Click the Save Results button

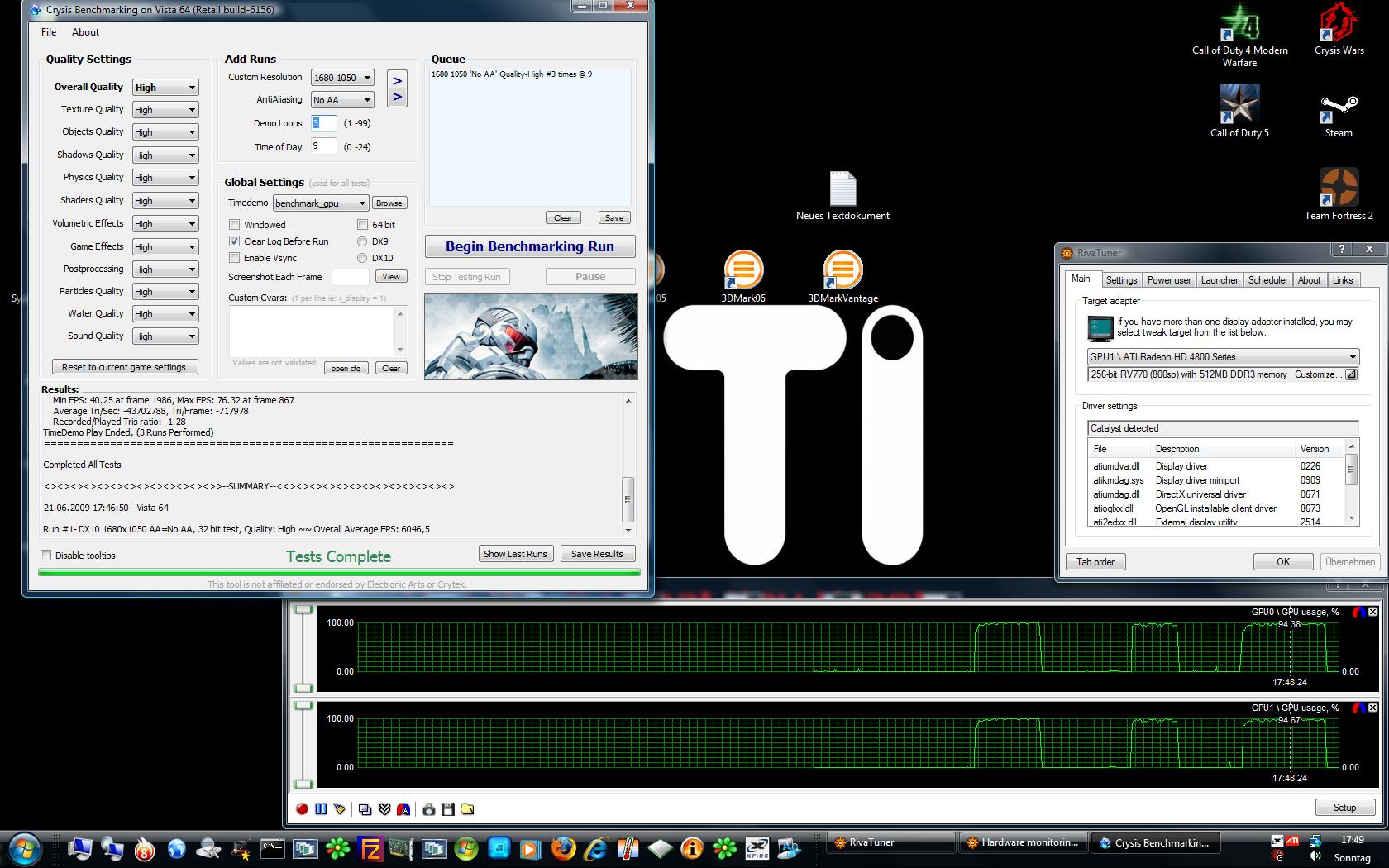[597, 554]
